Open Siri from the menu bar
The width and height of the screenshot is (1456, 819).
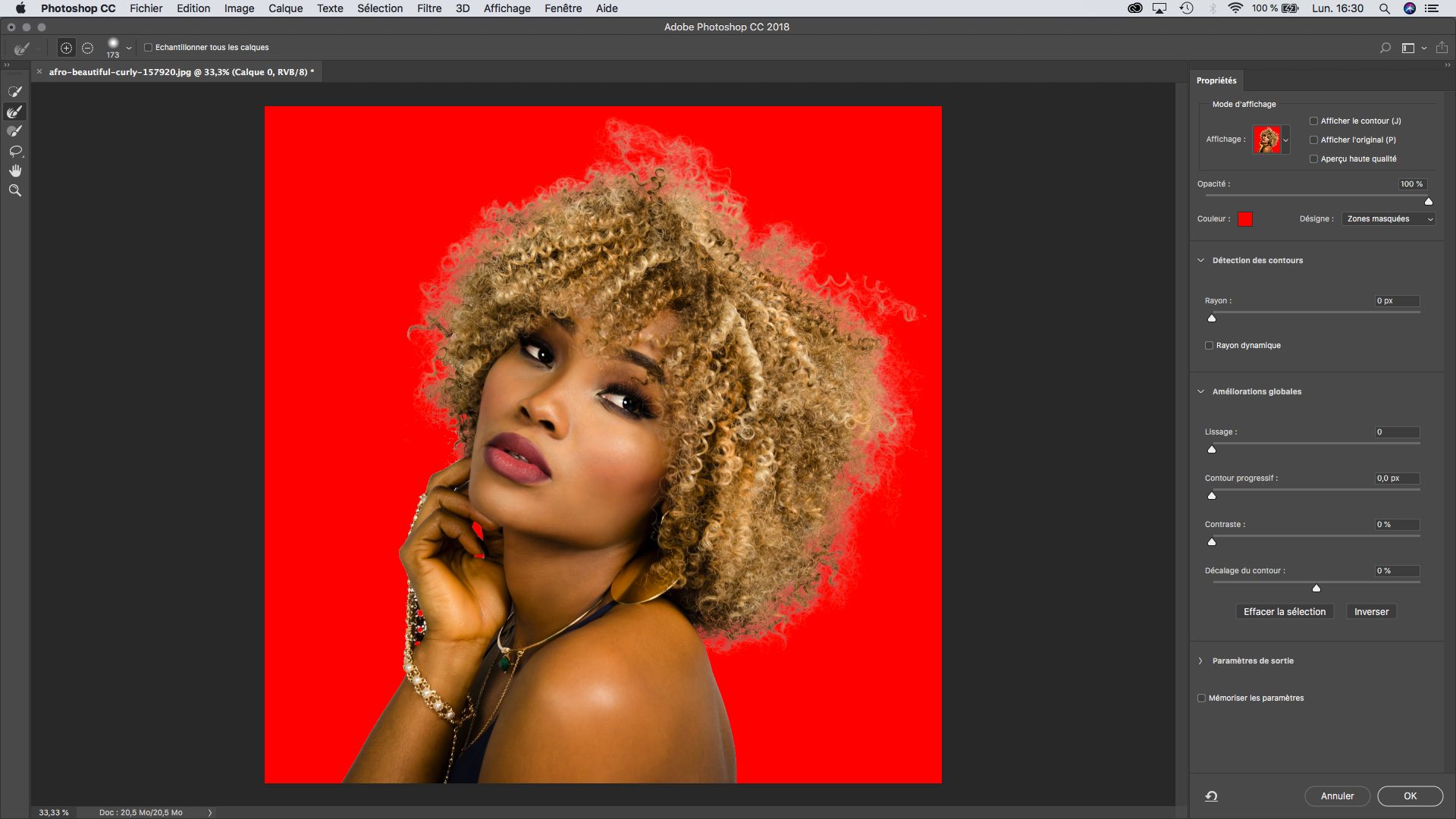(x=1410, y=8)
